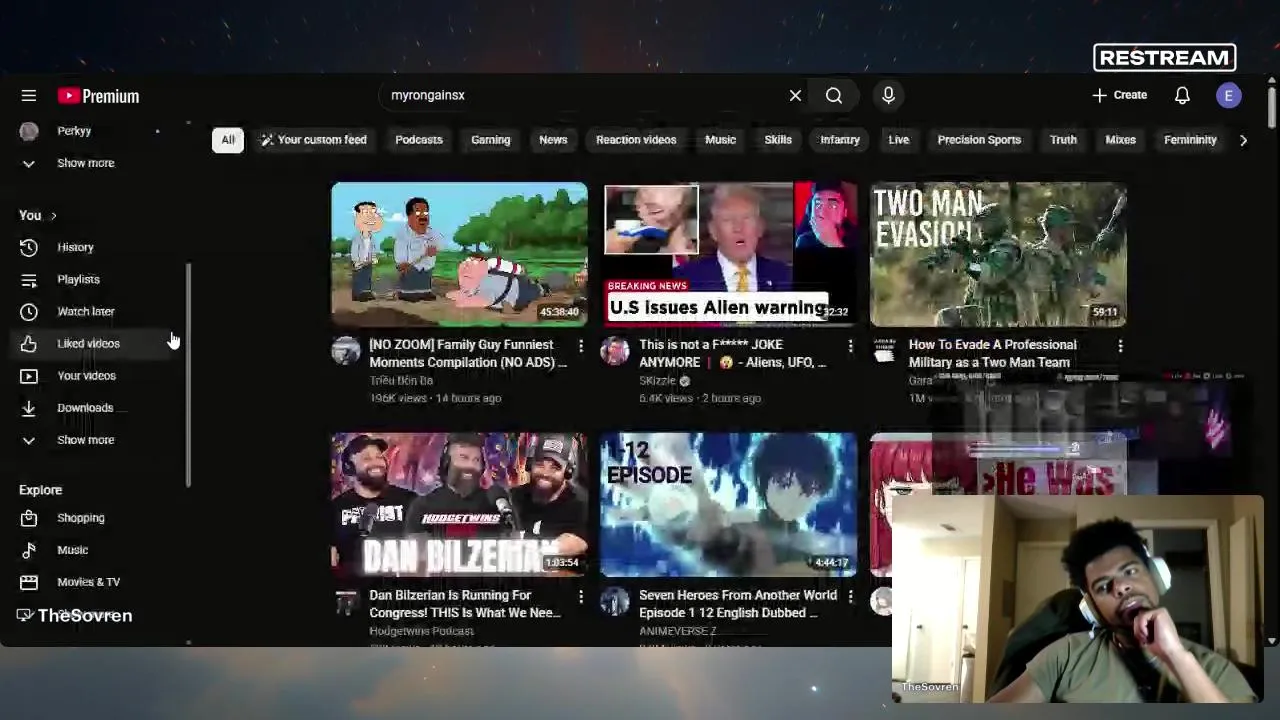
Task: Open the ANIMEVERSE Z channel avatar
Action: point(615,602)
